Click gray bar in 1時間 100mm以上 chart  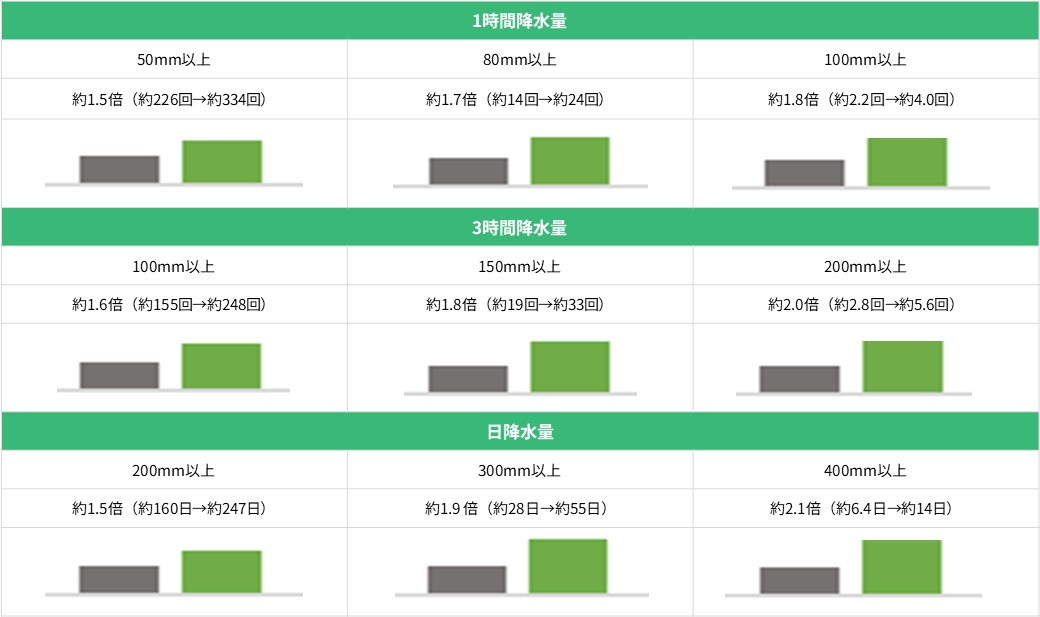coord(805,173)
